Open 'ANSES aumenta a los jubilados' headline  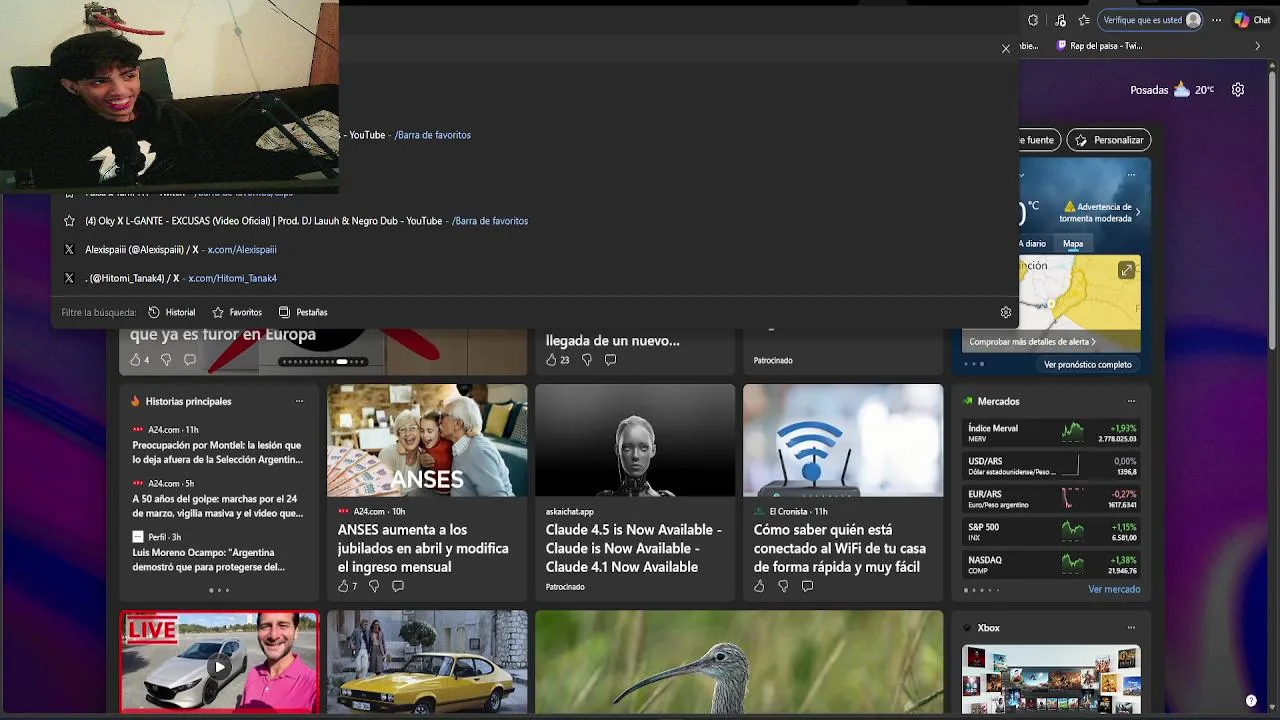click(x=423, y=548)
